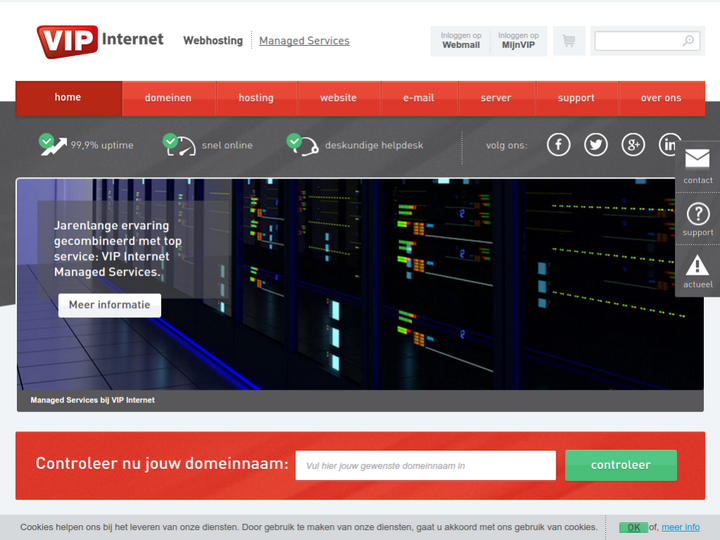Image resolution: width=720 pixels, height=540 pixels.
Task: Click the Controleer nu jouw domeinnaam heading
Action: [162, 464]
